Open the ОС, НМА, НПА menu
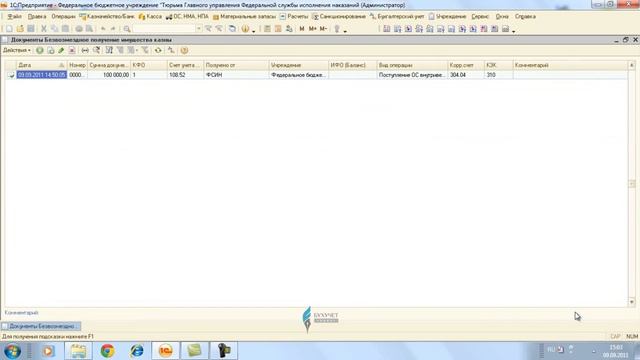 pyautogui.click(x=187, y=16)
